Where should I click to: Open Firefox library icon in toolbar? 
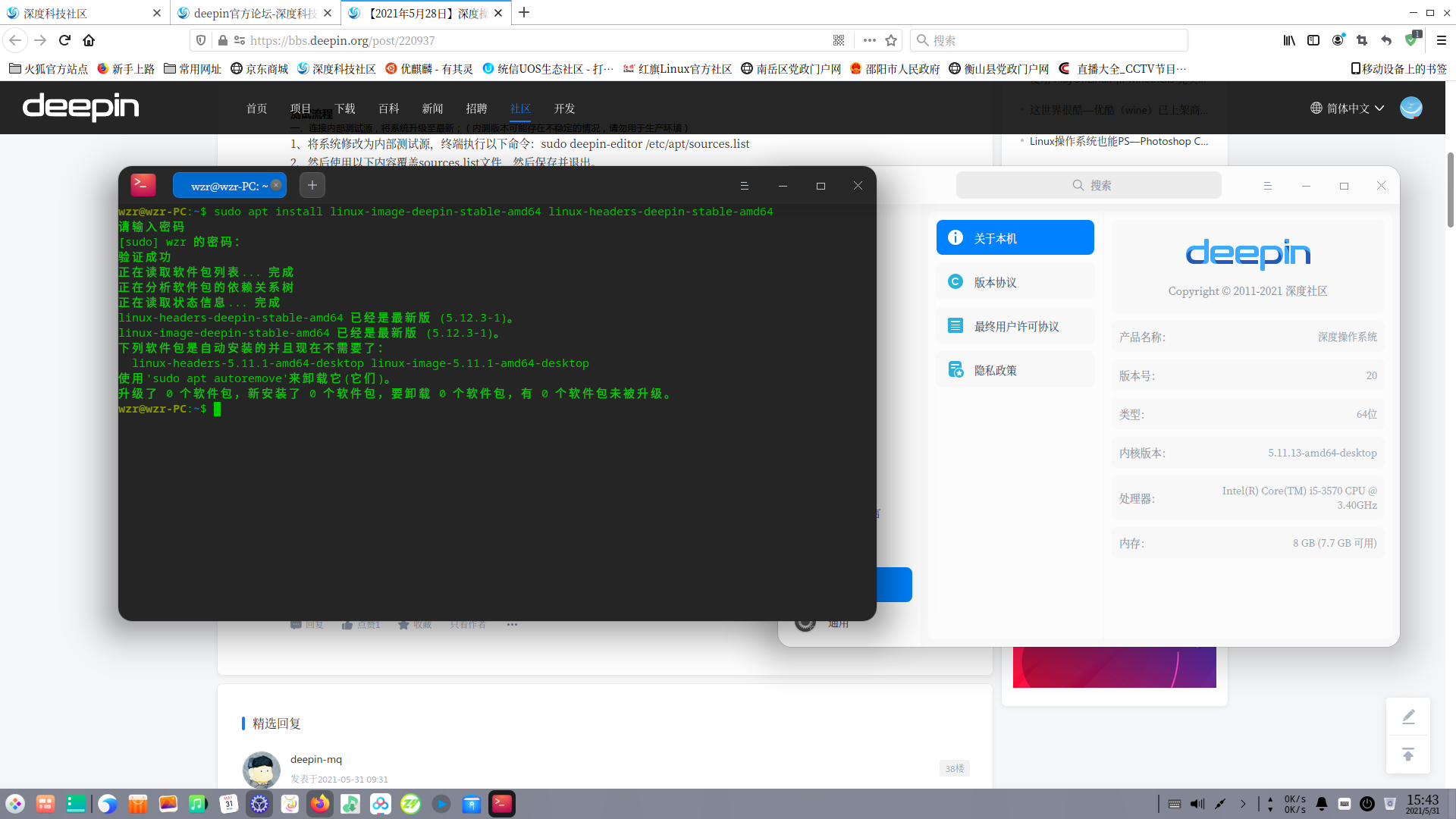[1289, 40]
